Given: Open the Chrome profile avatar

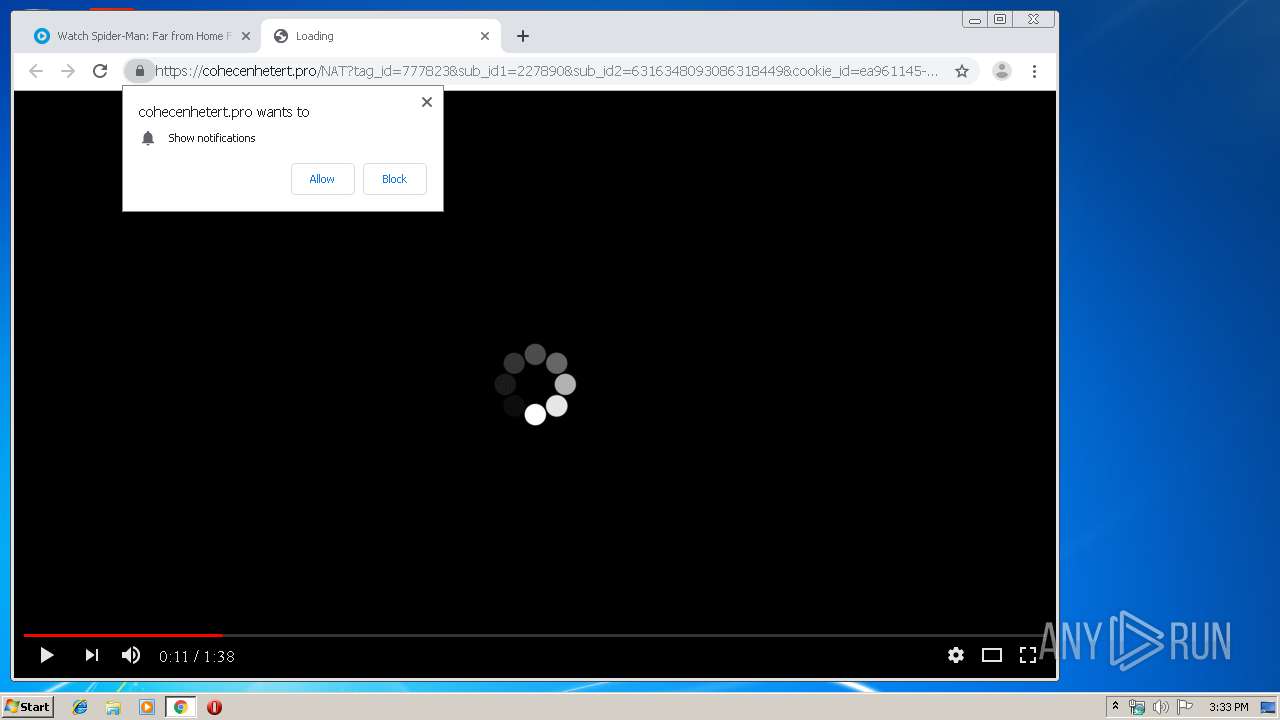Looking at the screenshot, I should pyautogui.click(x=1001, y=71).
